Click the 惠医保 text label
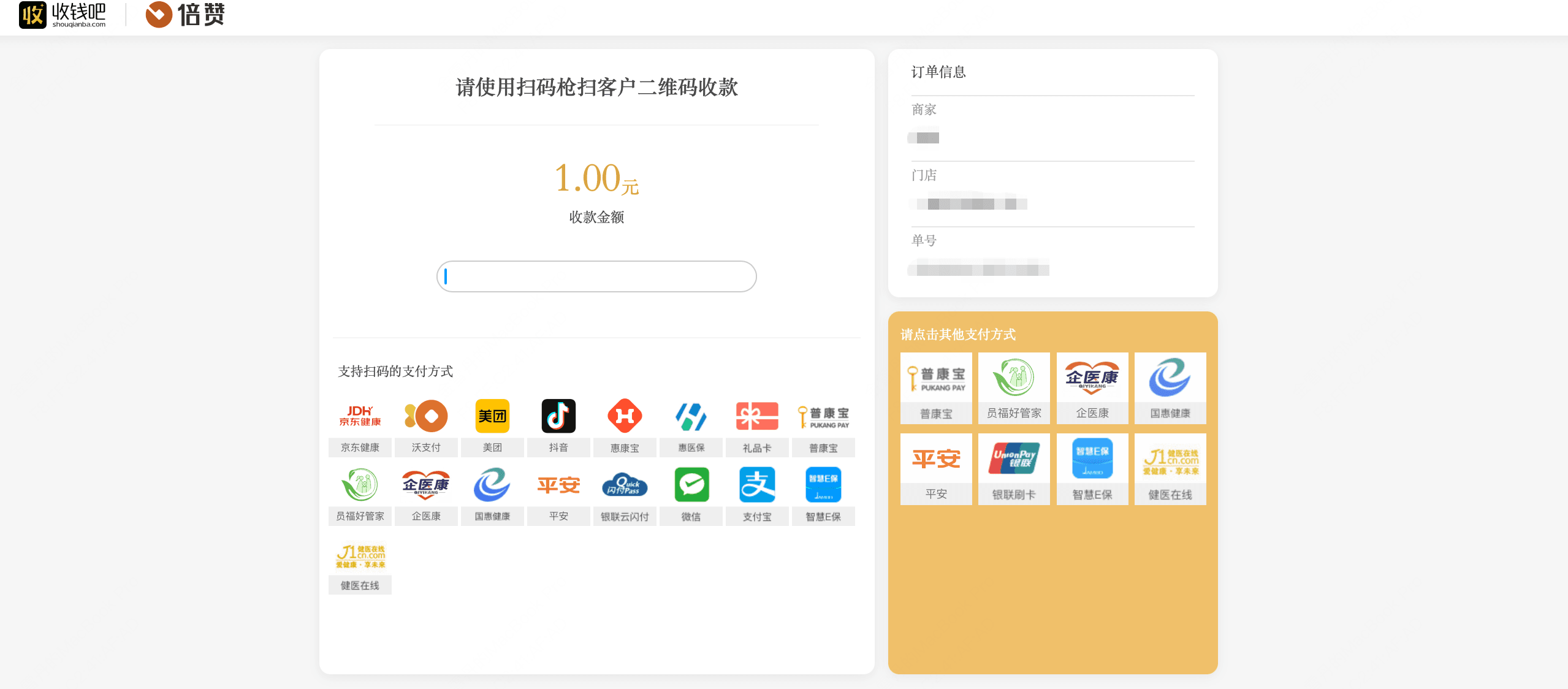Viewport: 1568px width, 689px height. (x=691, y=448)
